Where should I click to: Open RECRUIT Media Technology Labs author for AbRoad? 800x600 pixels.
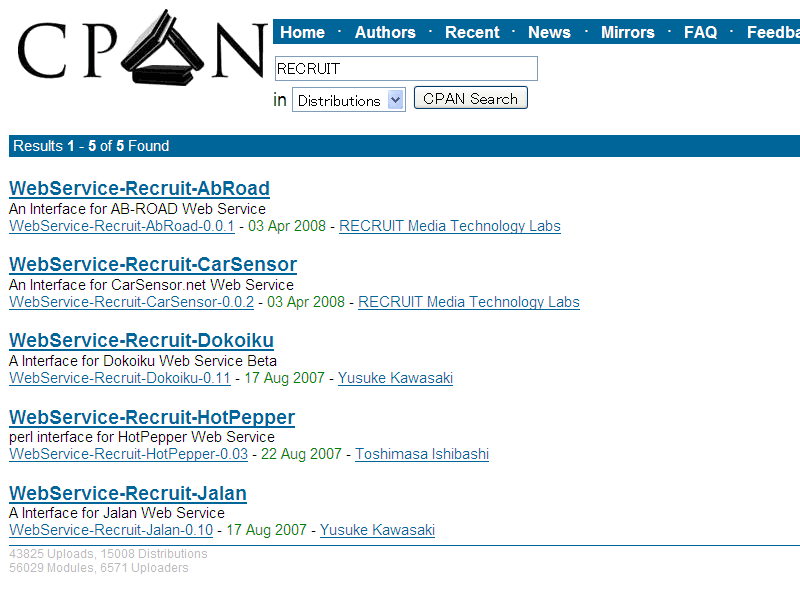(450, 226)
